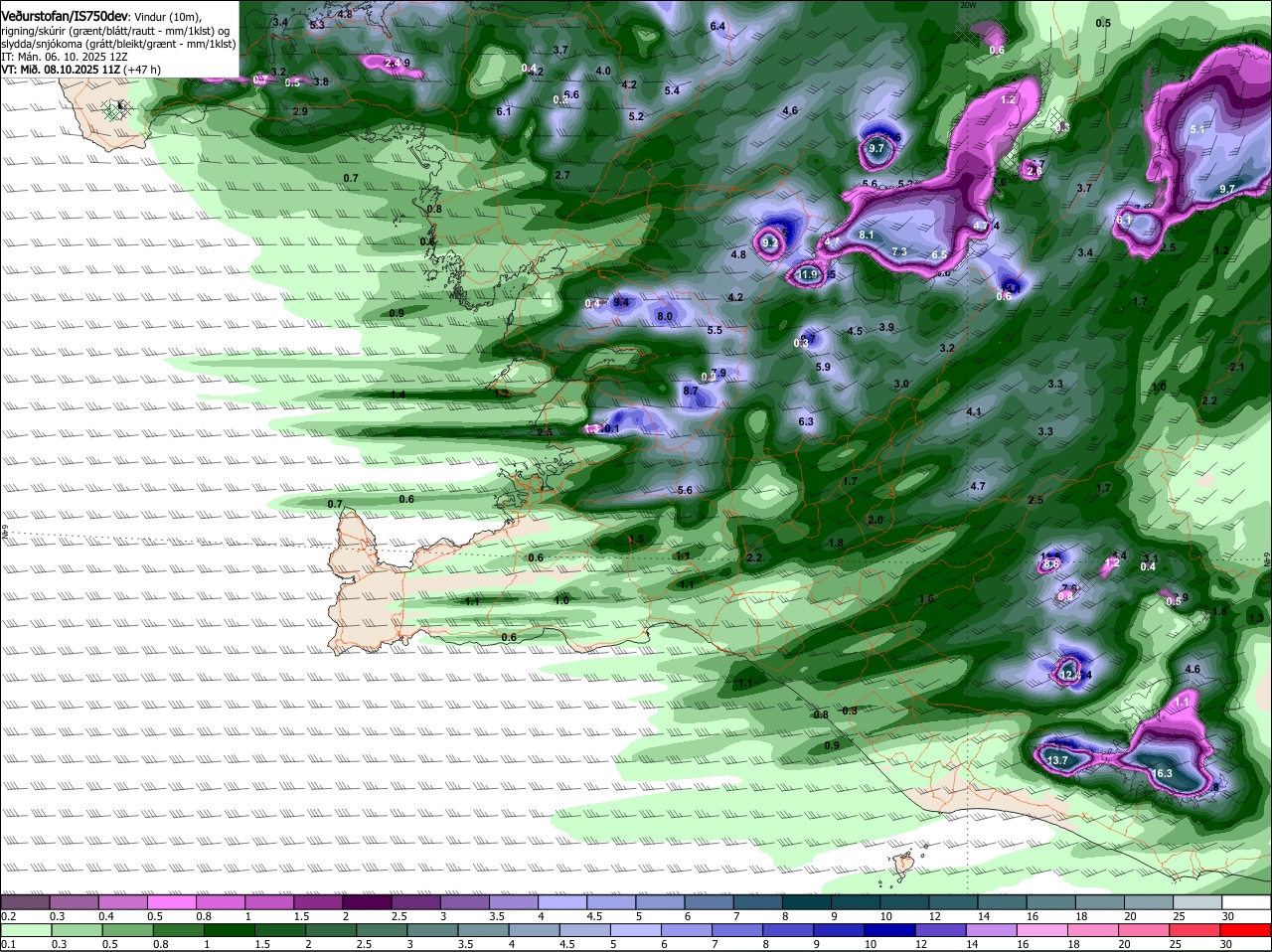Click the VT: Mið. 08.10.2025 11Z valid time

(61, 70)
